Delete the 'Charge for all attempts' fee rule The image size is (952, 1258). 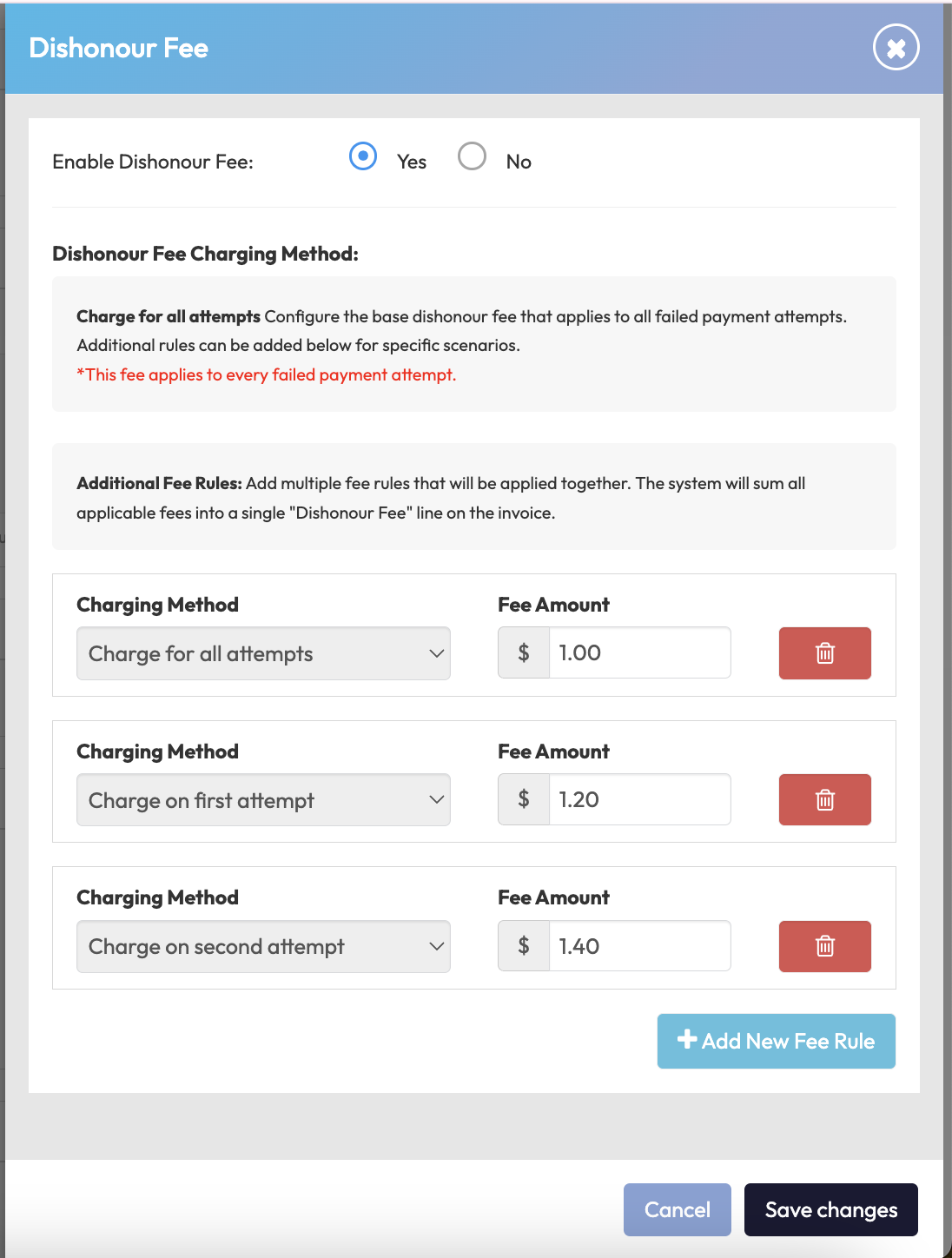(824, 653)
